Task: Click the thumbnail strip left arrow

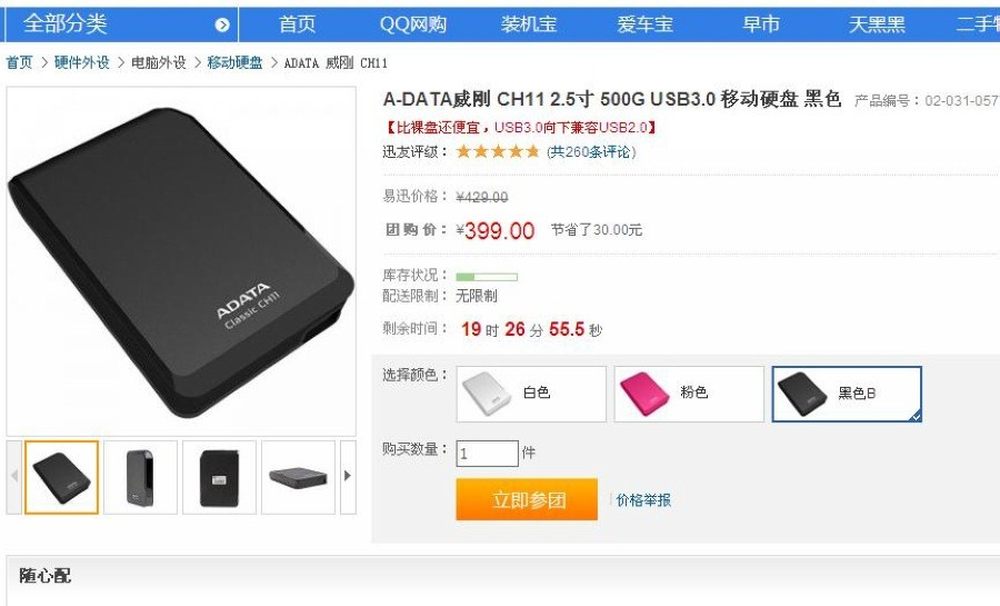Action: pyautogui.click(x=14, y=477)
